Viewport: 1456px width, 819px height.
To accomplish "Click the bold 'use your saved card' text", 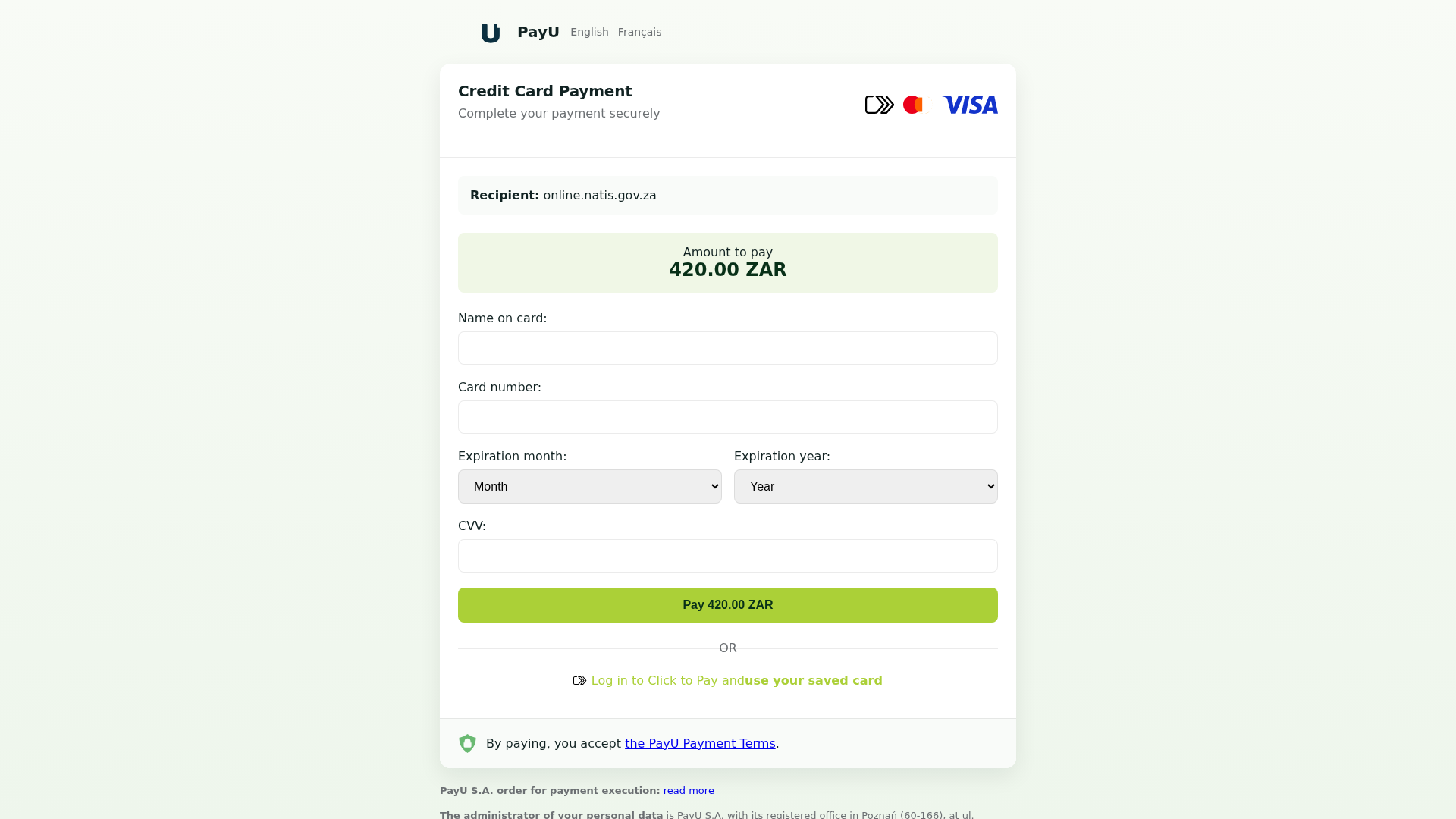I will 814,681.
